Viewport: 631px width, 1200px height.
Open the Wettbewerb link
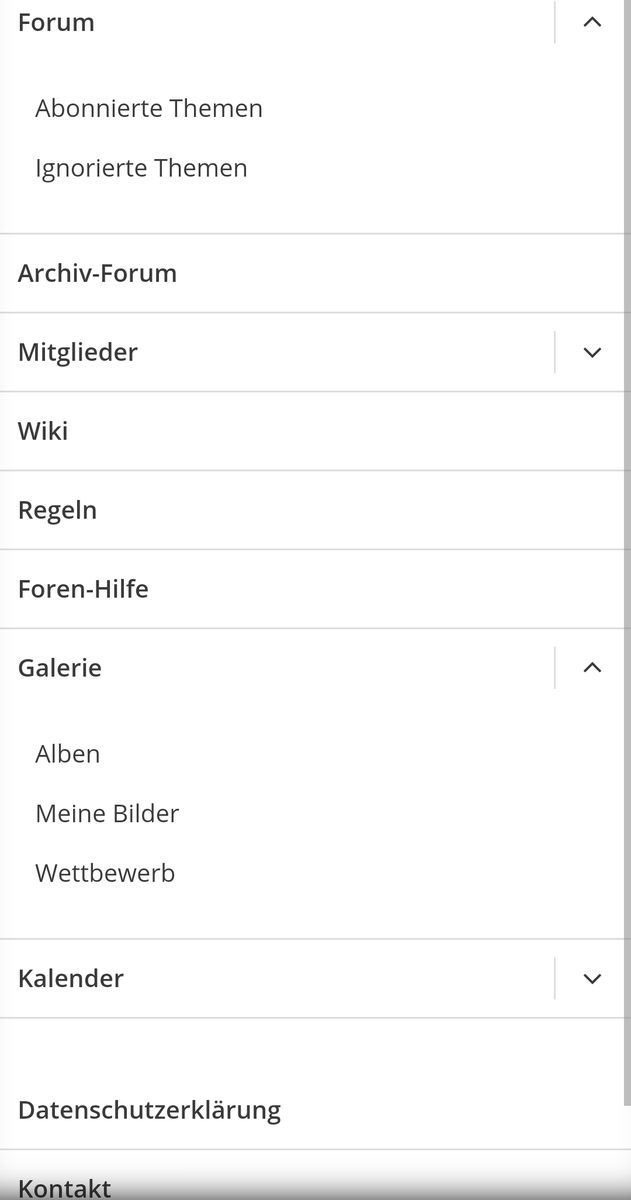pyautogui.click(x=105, y=873)
